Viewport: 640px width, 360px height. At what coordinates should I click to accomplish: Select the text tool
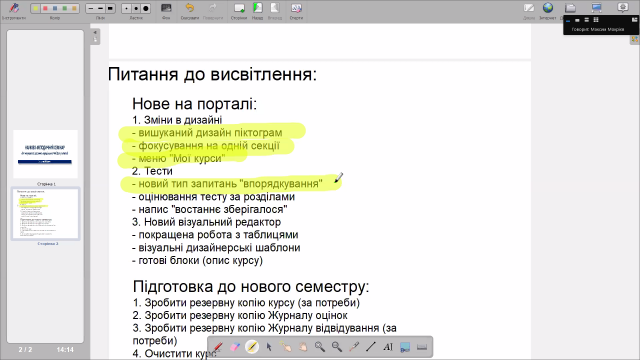coord(388,347)
